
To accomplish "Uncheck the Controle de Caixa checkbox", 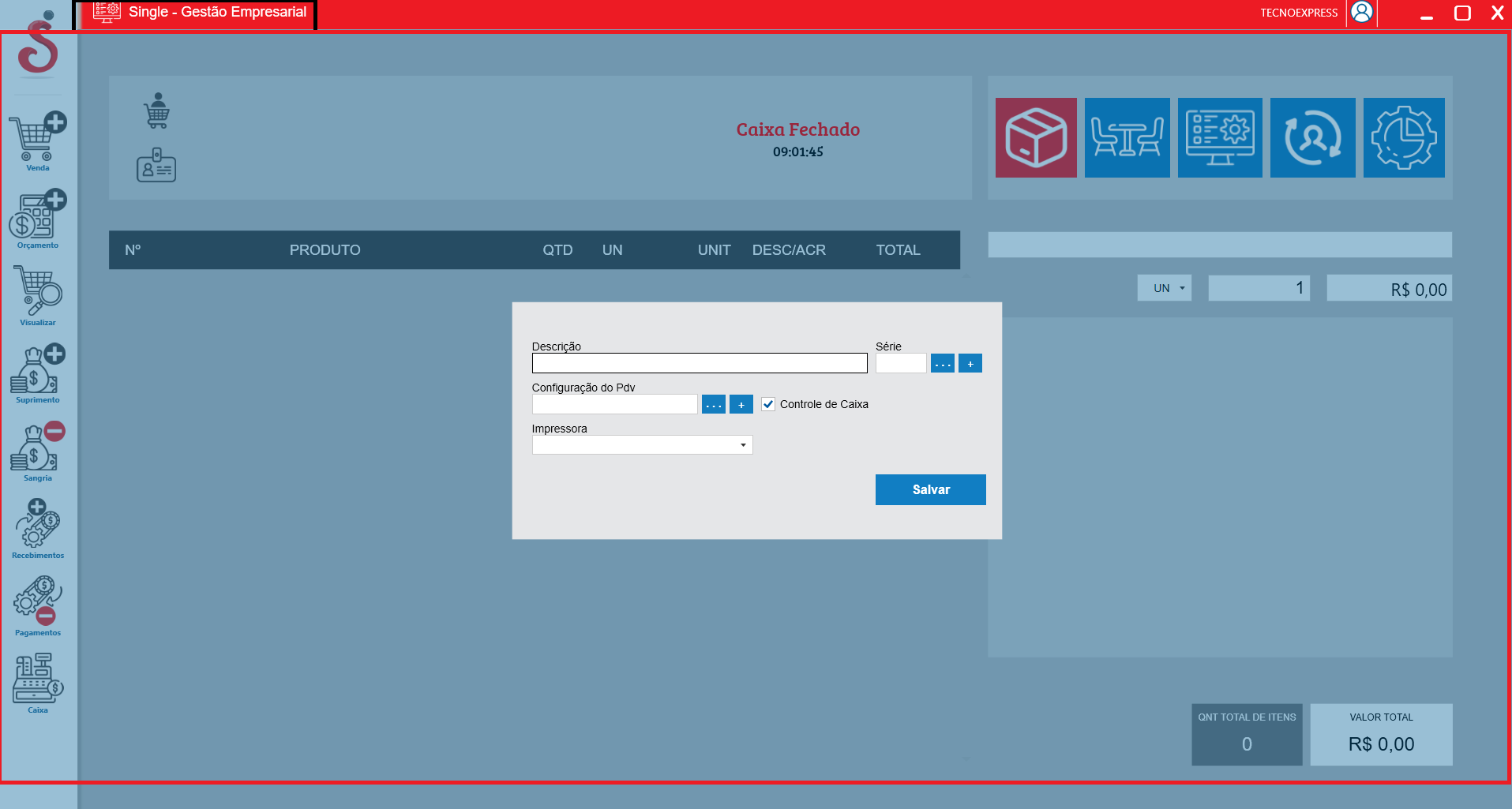I will [768, 404].
